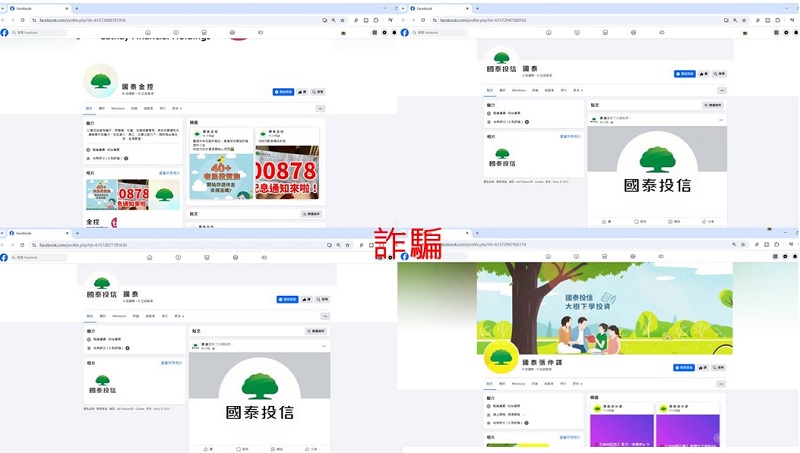Select 貼文 tab in lower-left 國泰投信 window

(90, 316)
